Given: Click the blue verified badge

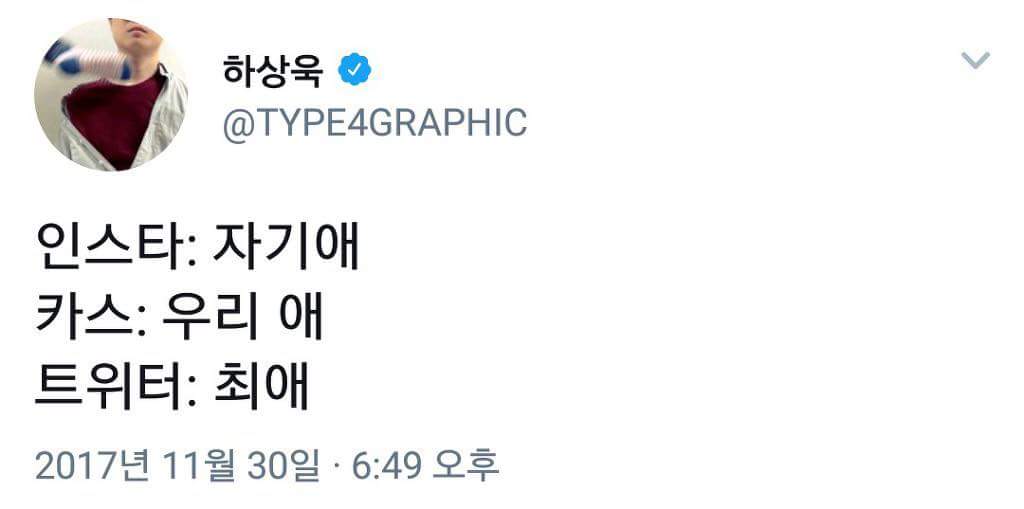Looking at the screenshot, I should pyautogui.click(x=355, y=70).
